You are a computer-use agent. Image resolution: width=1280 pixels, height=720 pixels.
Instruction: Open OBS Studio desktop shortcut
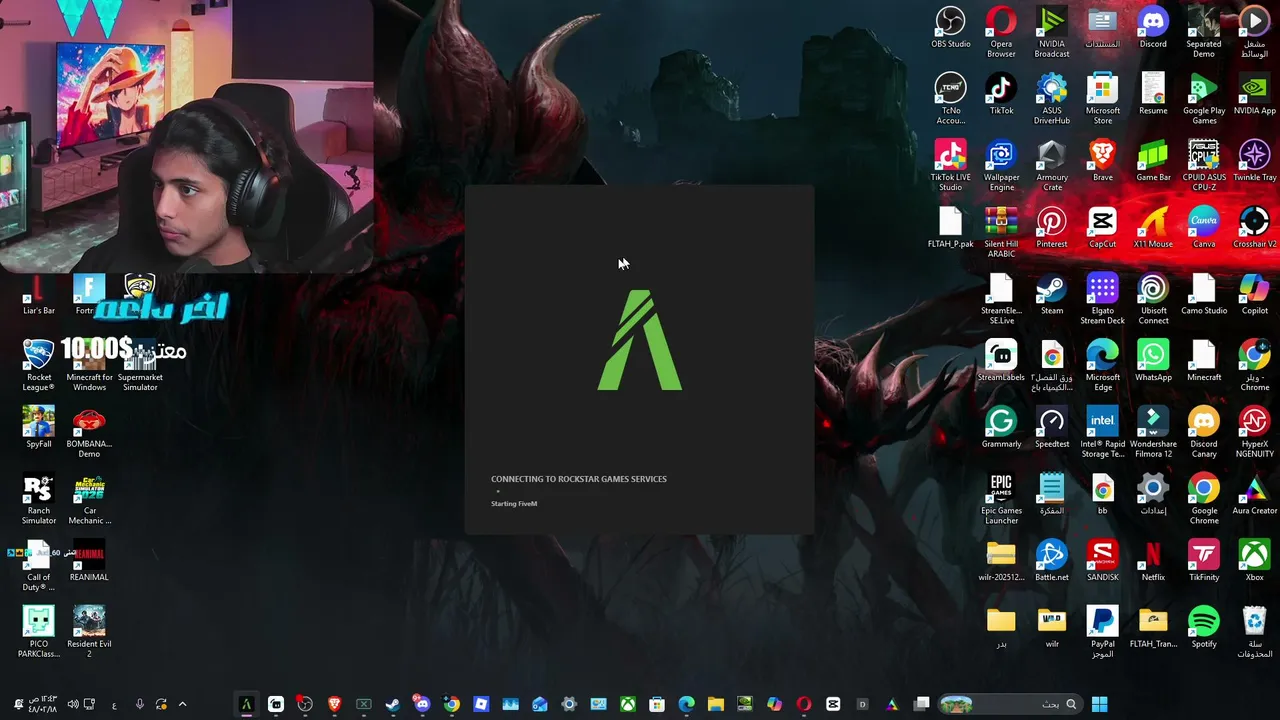point(950,28)
